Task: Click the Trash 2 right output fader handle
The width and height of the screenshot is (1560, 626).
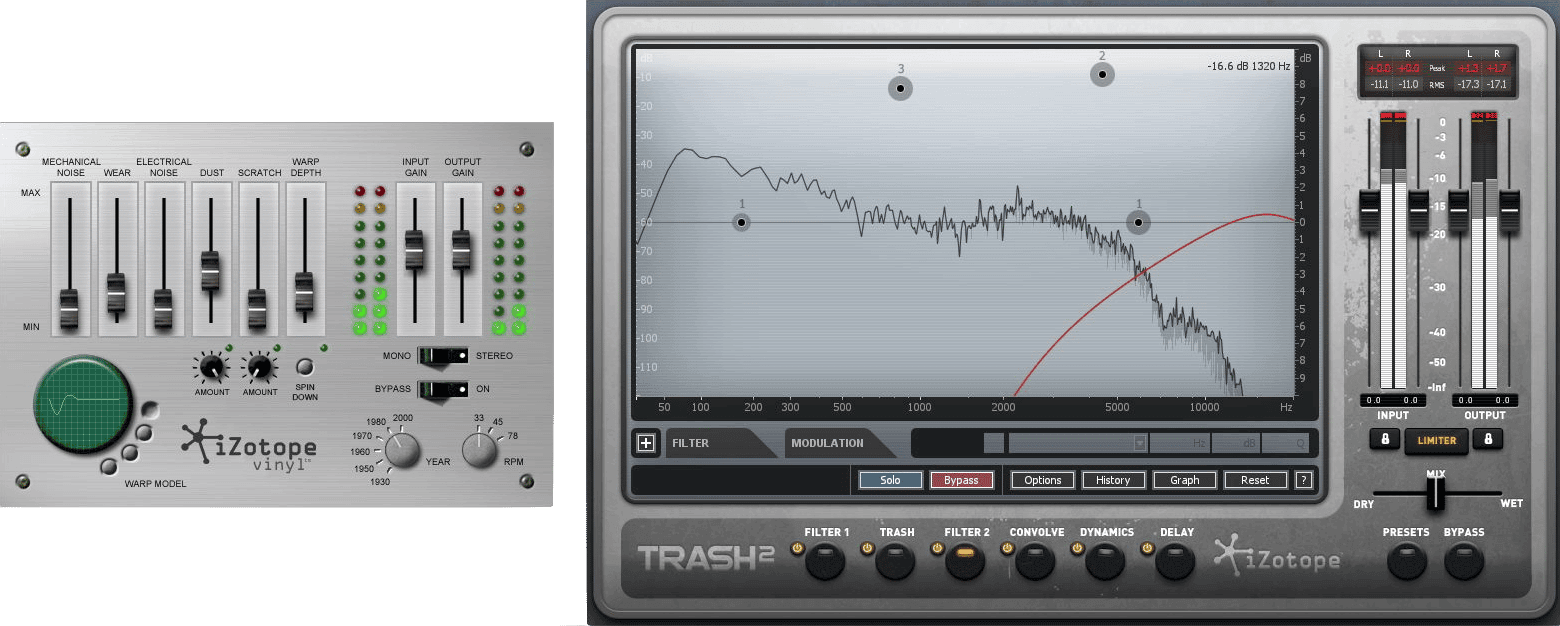Action: [x=1509, y=208]
